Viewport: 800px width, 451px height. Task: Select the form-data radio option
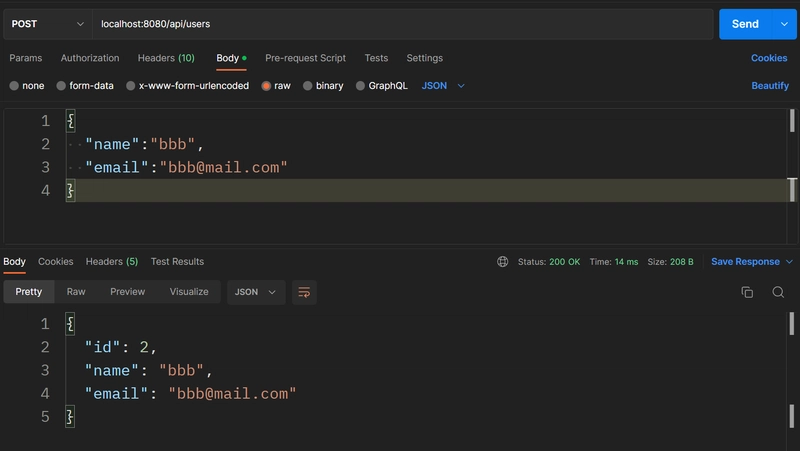(61, 86)
